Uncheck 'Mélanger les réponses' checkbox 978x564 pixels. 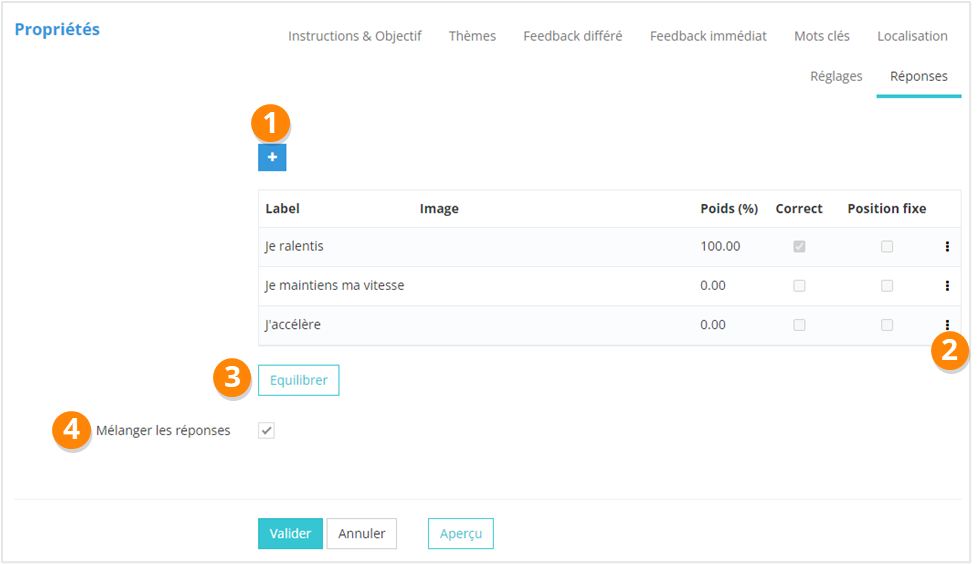(x=266, y=431)
